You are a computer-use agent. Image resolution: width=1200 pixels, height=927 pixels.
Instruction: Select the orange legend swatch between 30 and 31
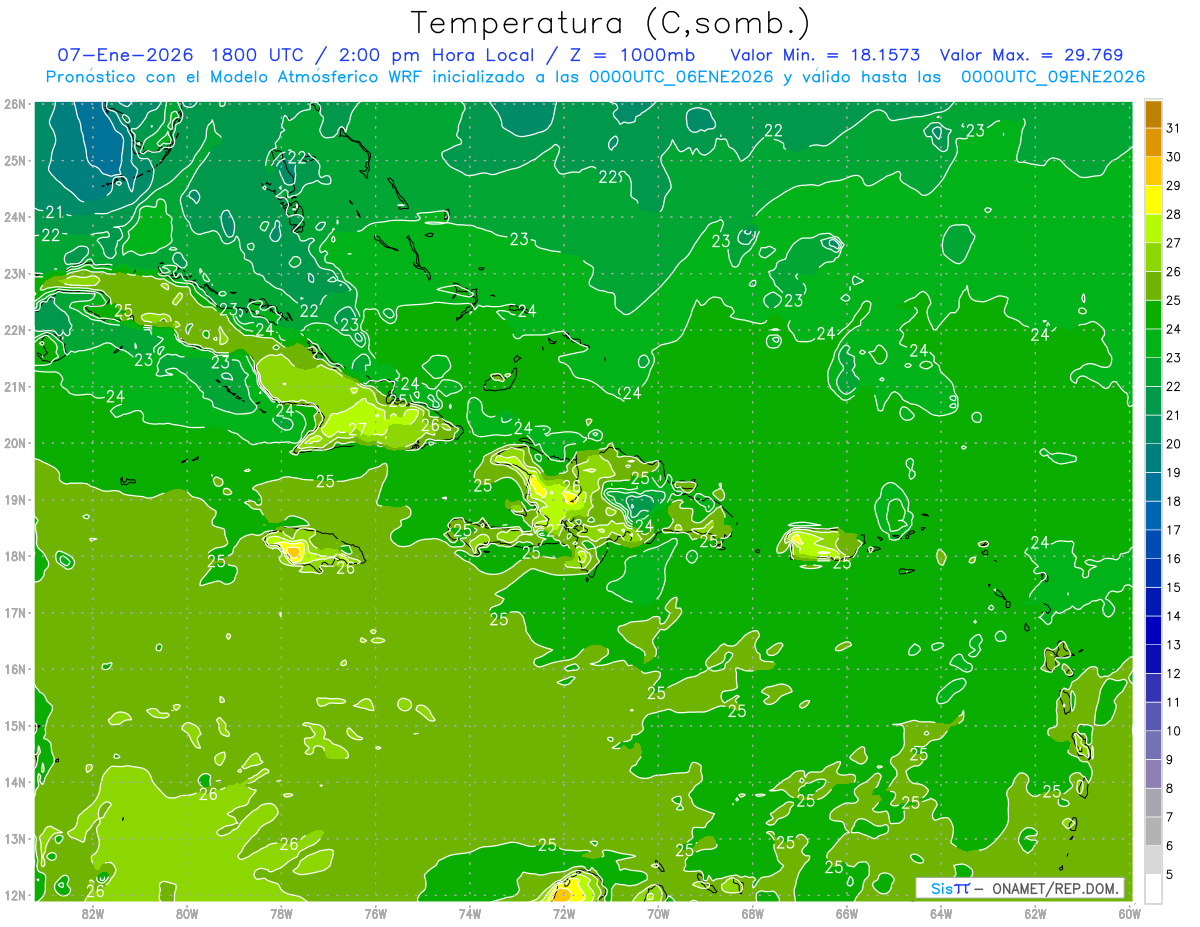[1153, 142]
